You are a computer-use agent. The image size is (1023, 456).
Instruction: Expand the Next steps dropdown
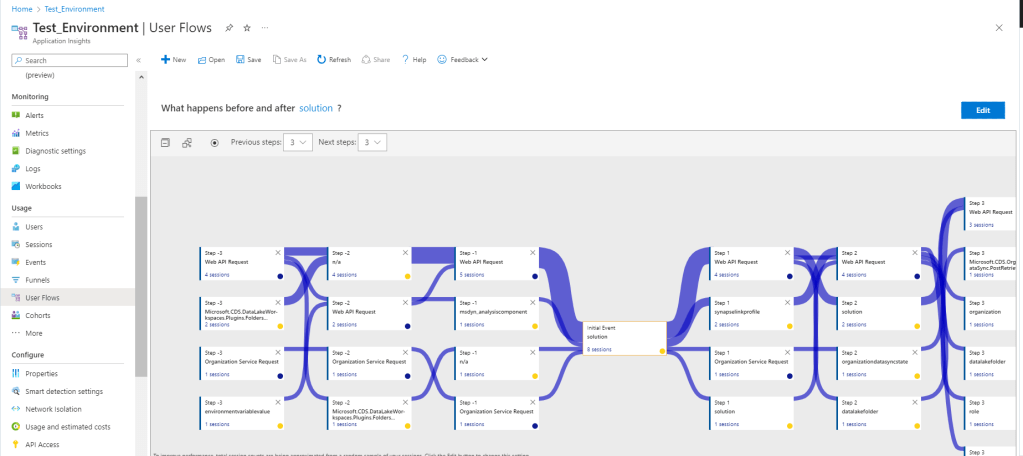[371, 143]
